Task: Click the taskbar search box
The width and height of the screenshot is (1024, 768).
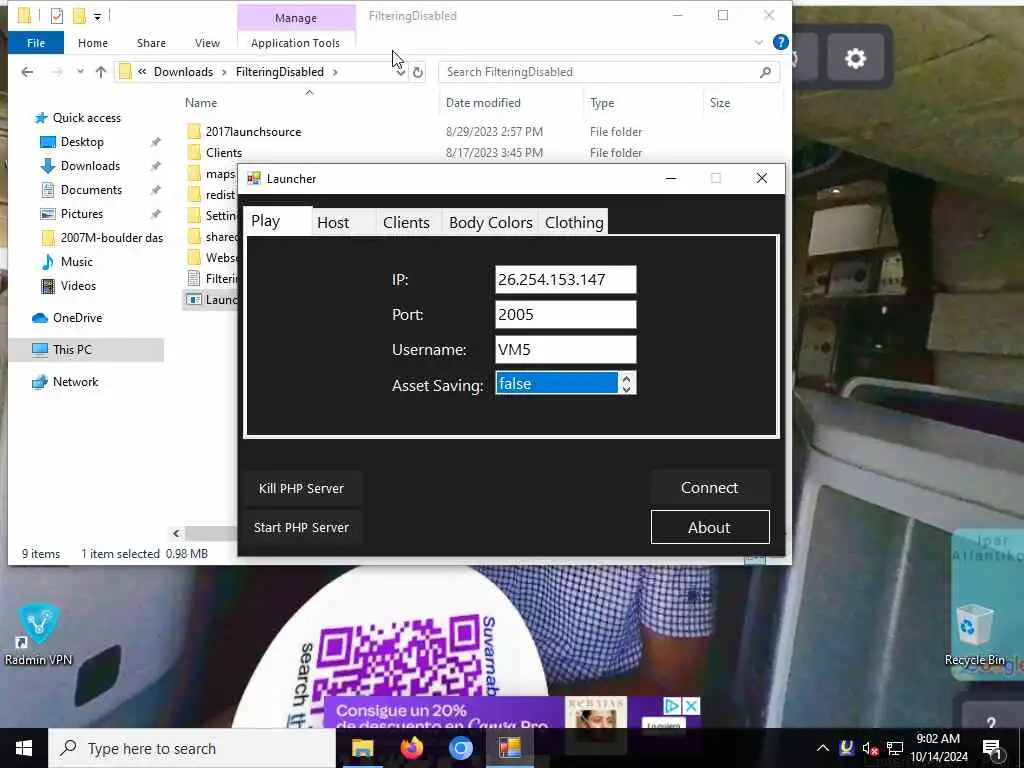Action: click(192, 748)
